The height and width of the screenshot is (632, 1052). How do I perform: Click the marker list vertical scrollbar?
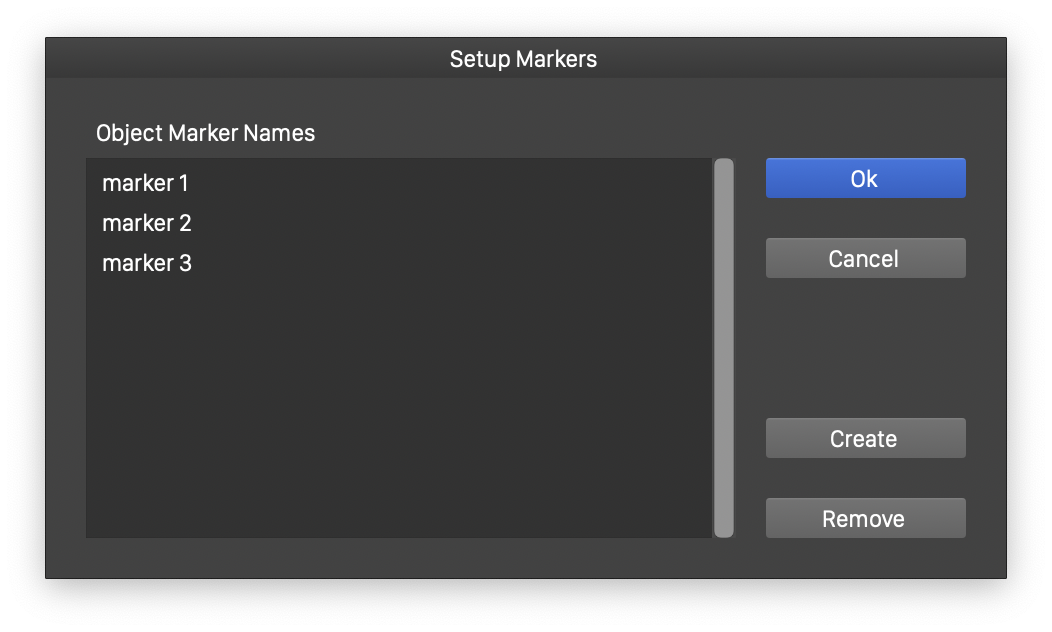[x=724, y=347]
